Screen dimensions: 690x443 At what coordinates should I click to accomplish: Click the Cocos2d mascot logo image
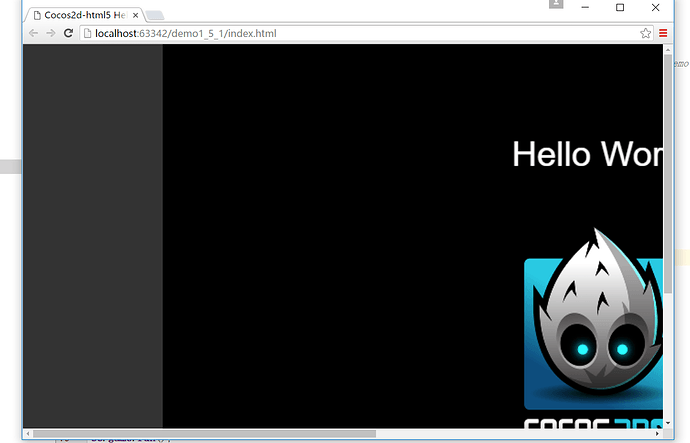[x=594, y=319]
